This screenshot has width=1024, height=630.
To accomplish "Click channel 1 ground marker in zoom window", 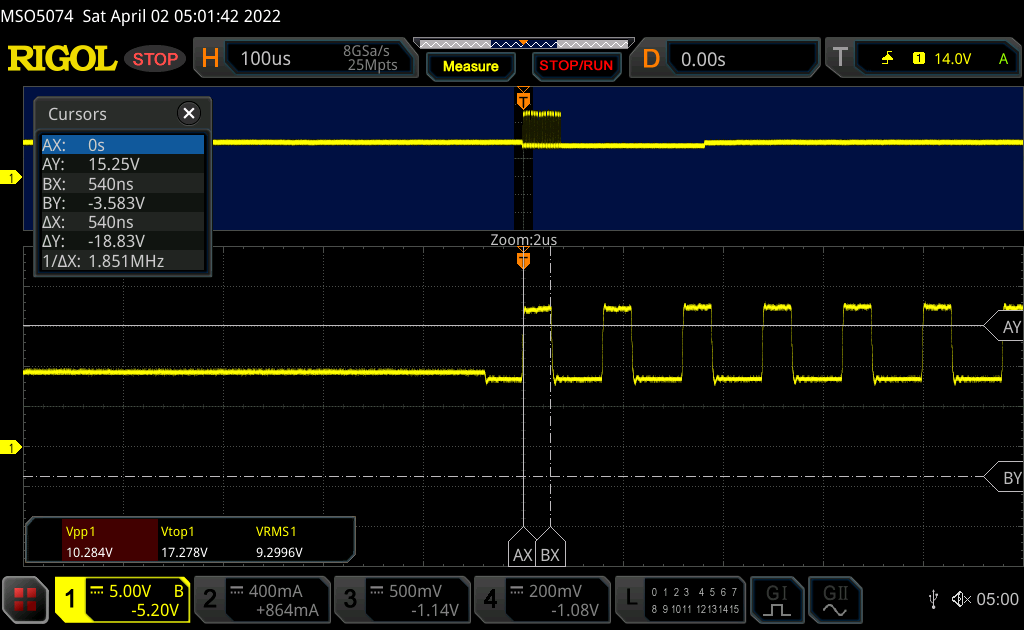I will coord(10,447).
